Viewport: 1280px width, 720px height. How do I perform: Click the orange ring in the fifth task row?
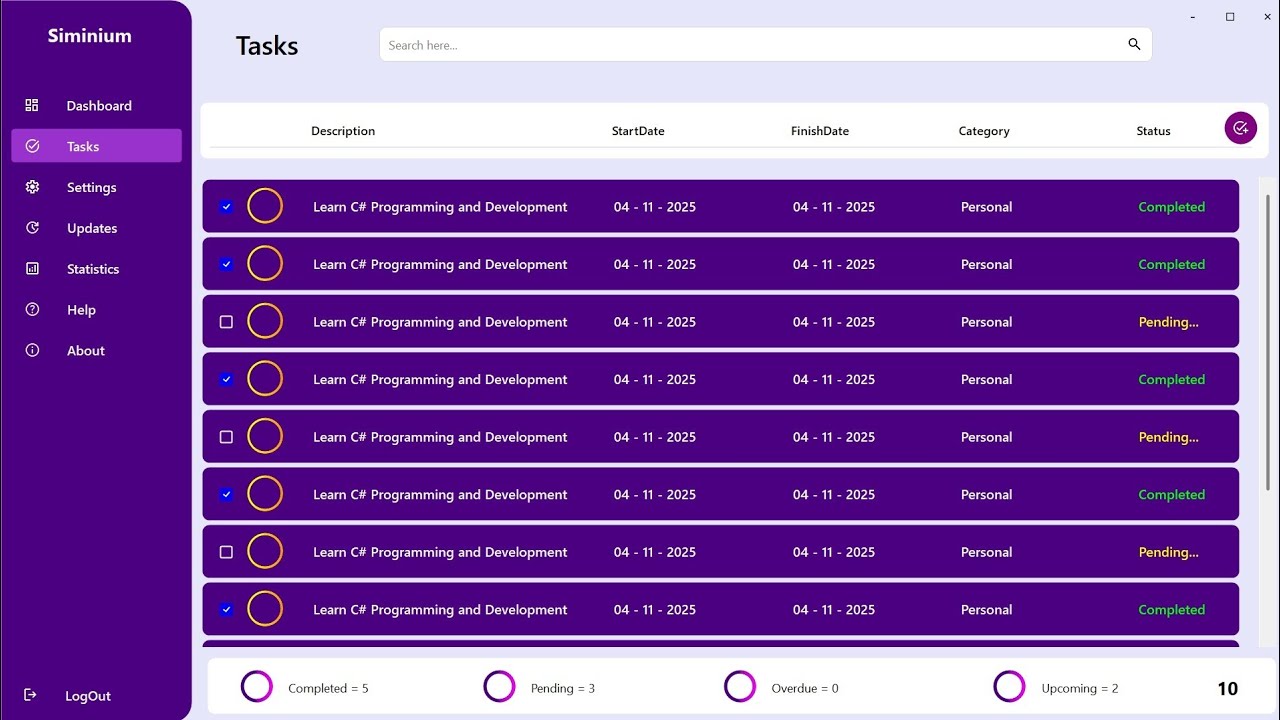[x=265, y=436]
